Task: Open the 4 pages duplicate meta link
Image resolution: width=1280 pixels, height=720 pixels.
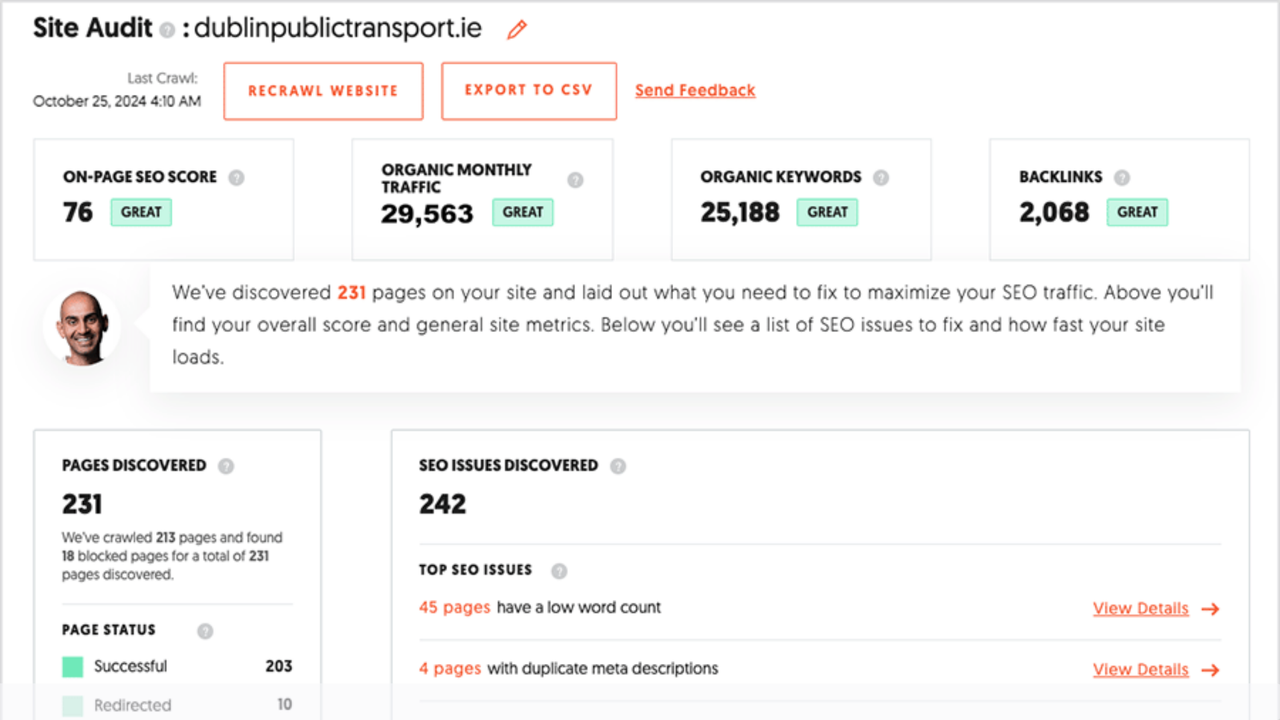Action: [x=450, y=668]
